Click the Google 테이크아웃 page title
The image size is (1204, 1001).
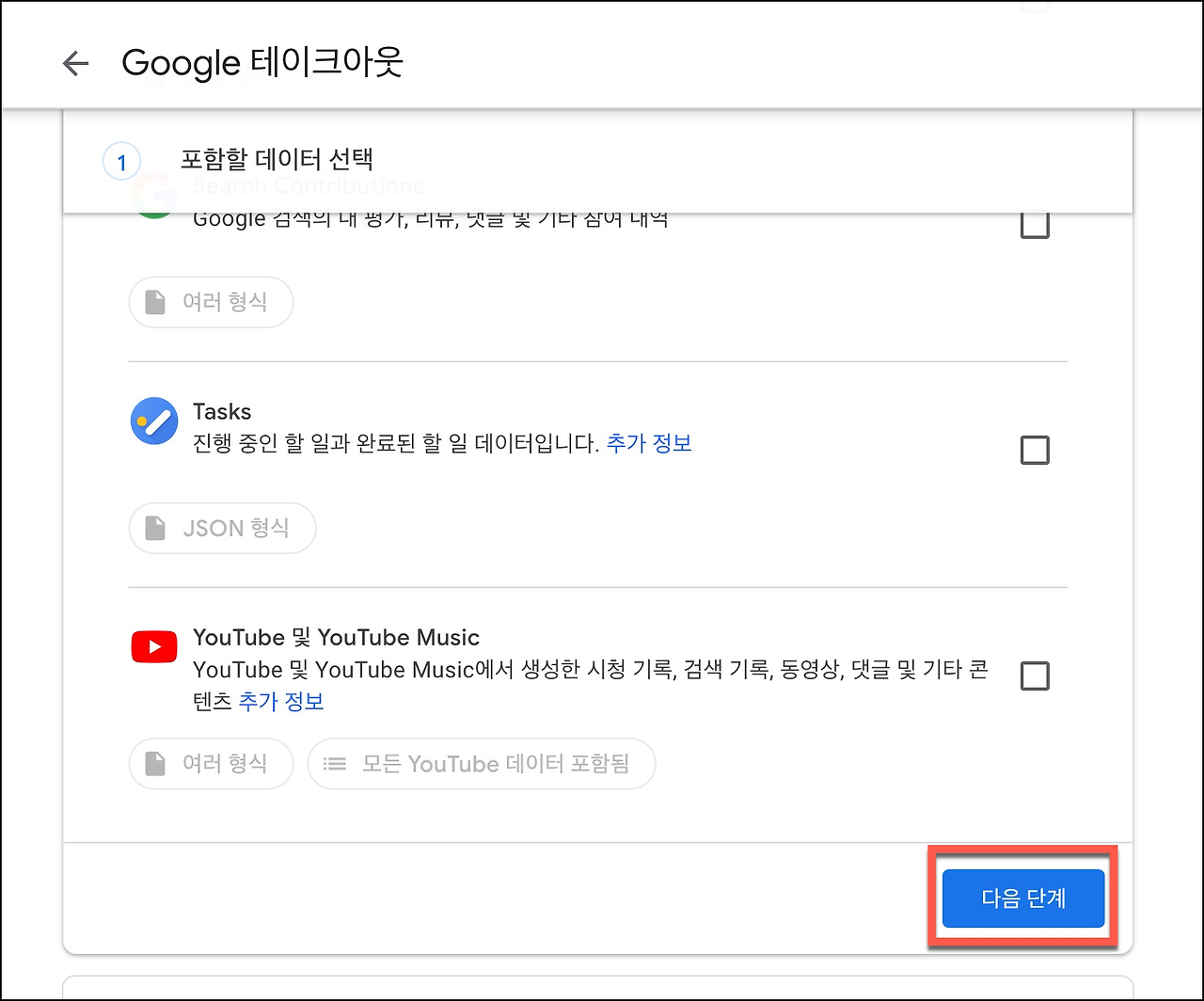click(x=262, y=63)
